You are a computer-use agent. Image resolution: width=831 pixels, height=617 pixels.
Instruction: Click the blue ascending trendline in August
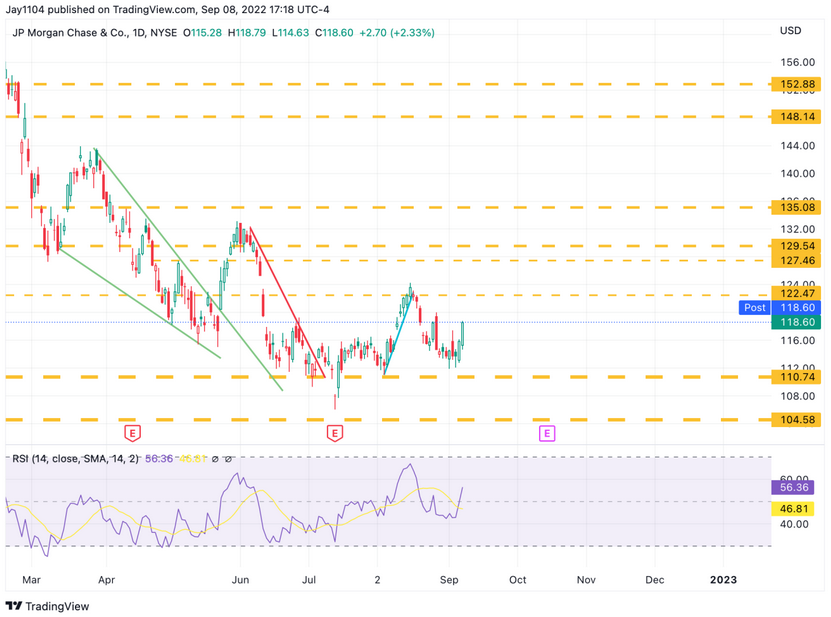pos(397,334)
